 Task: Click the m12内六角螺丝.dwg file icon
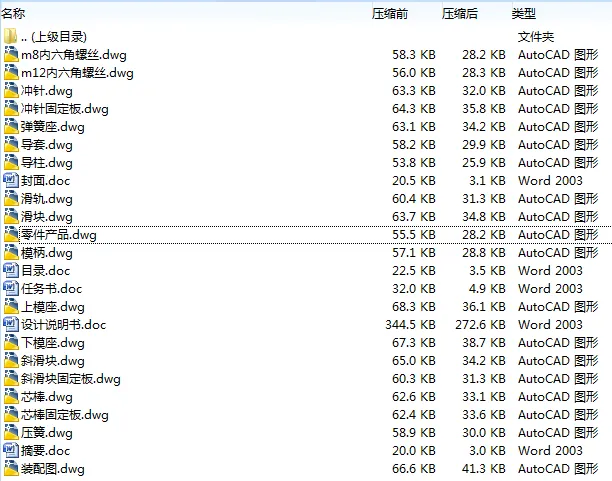11,72
